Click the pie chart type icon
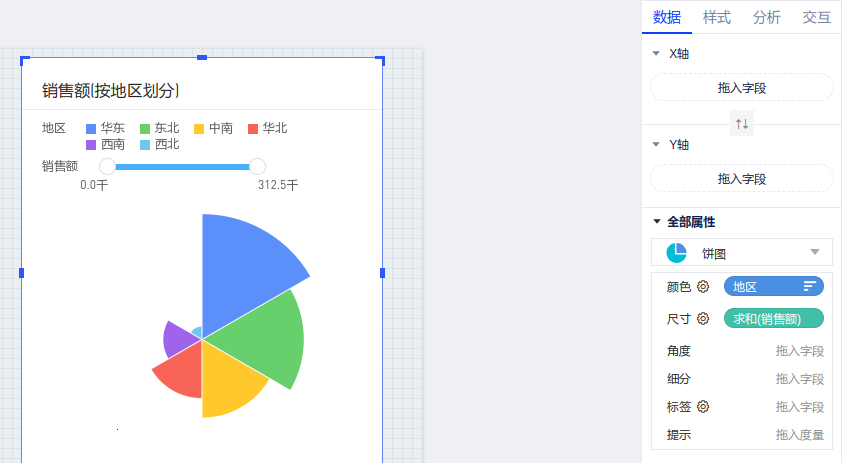842x463 pixels. pos(676,253)
